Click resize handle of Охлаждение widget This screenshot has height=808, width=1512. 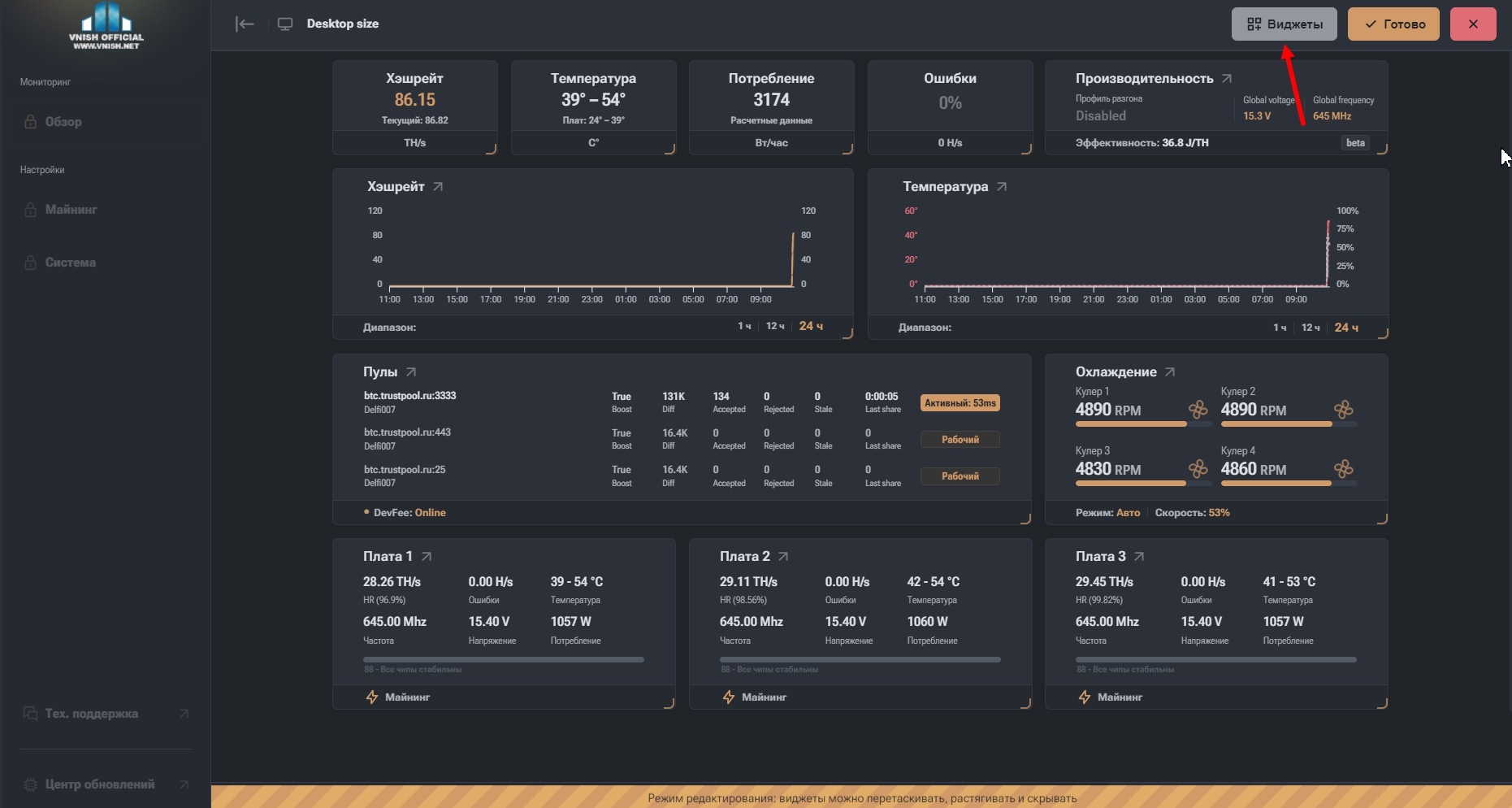point(1382,519)
